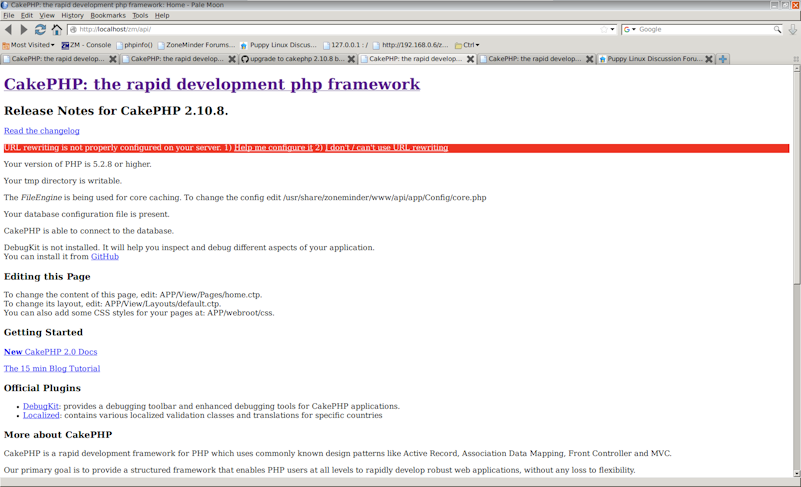Go back using the Back arrow
Image resolution: width=801 pixels, height=487 pixels.
(x=8, y=30)
